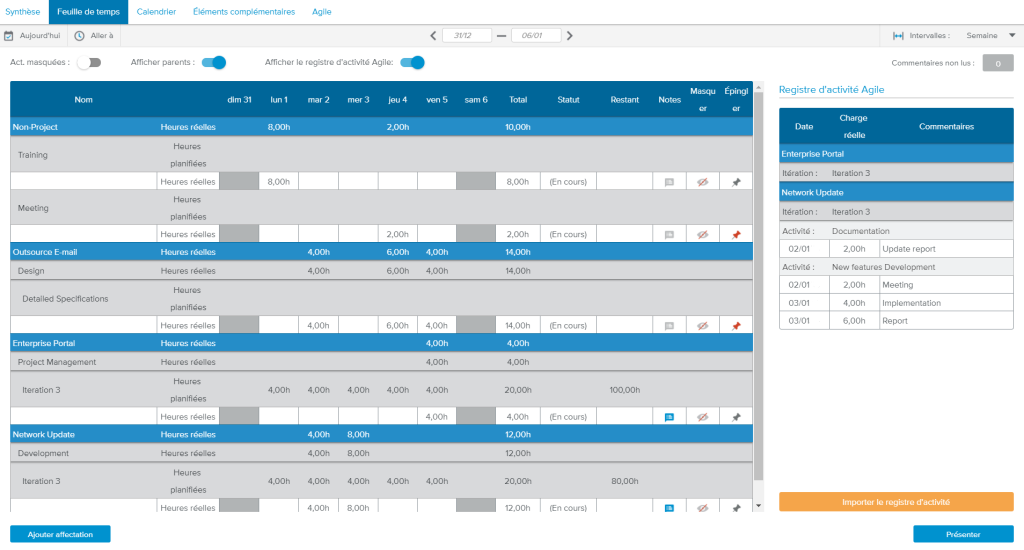This screenshot has height=550, width=1024.
Task: Click the Design row
Action: click(x=381, y=270)
